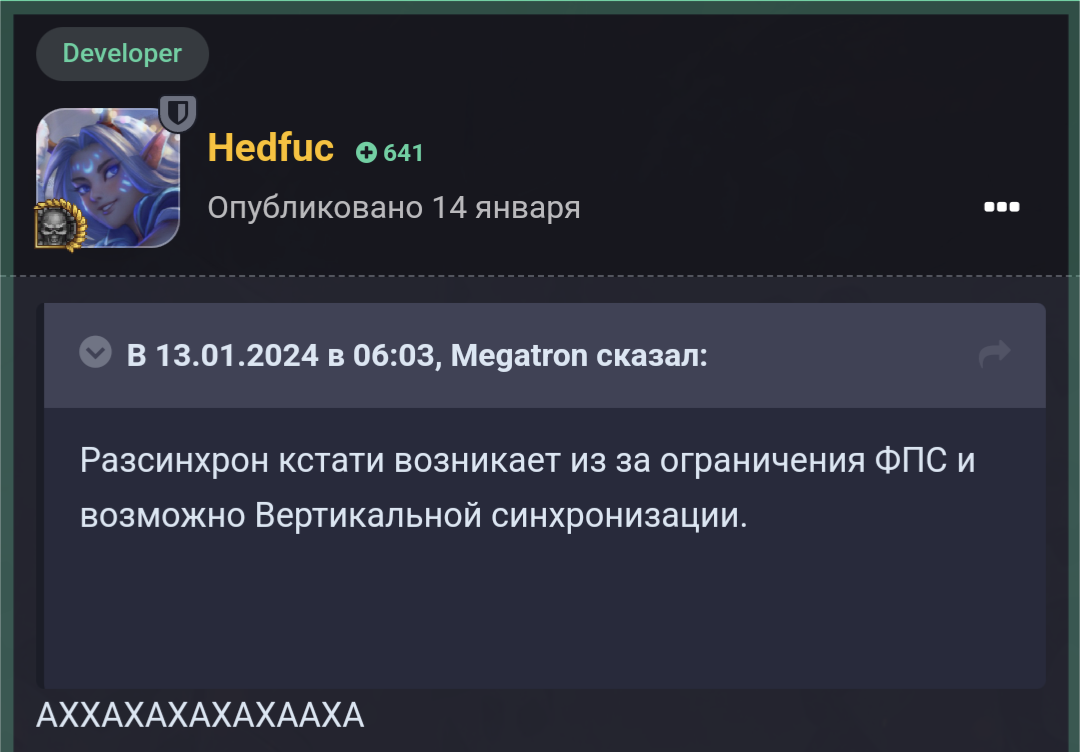Click the Developer role badge
Image resolution: width=1080 pixels, height=752 pixels.
click(x=122, y=53)
